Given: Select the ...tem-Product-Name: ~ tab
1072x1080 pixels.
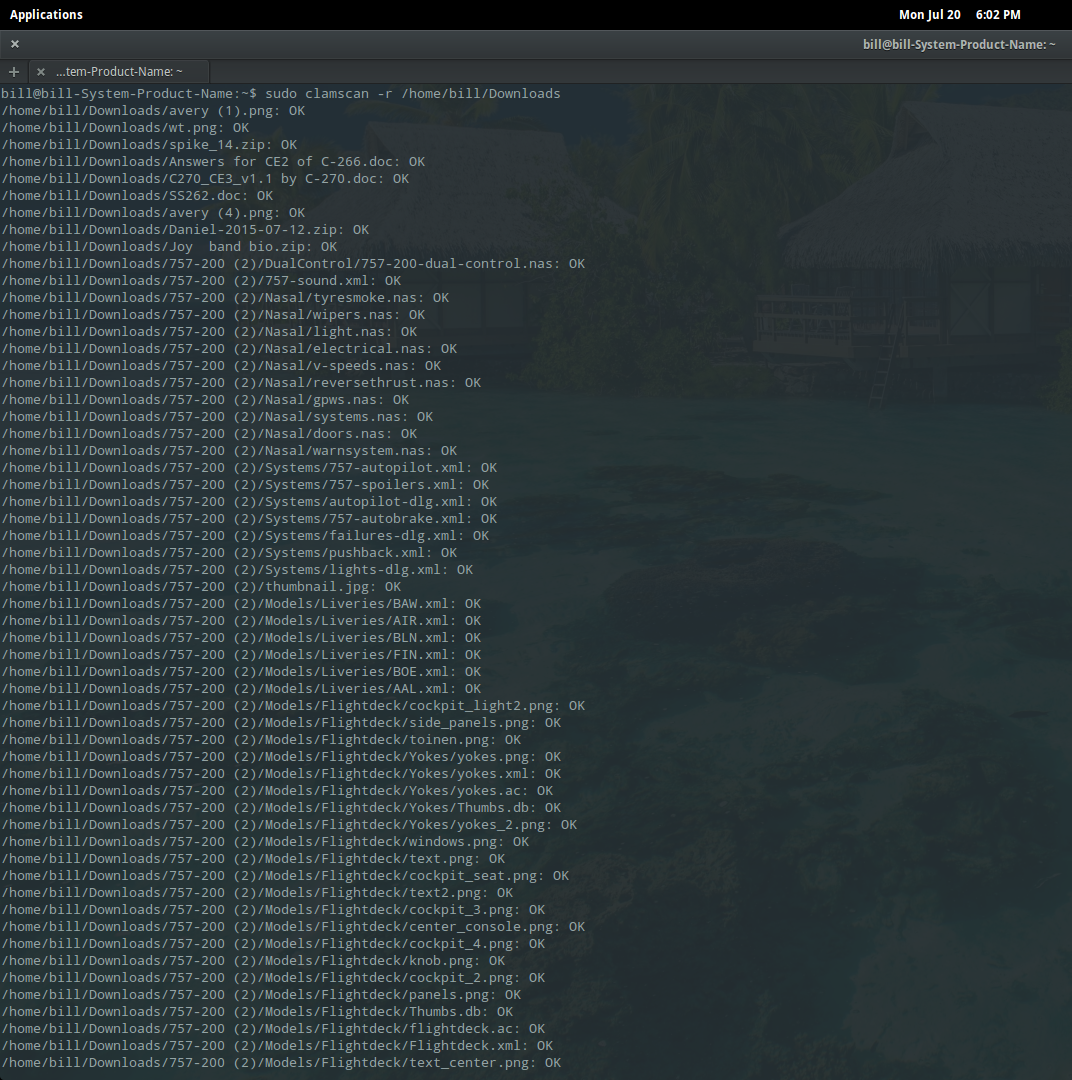Looking at the screenshot, I should click(119, 72).
